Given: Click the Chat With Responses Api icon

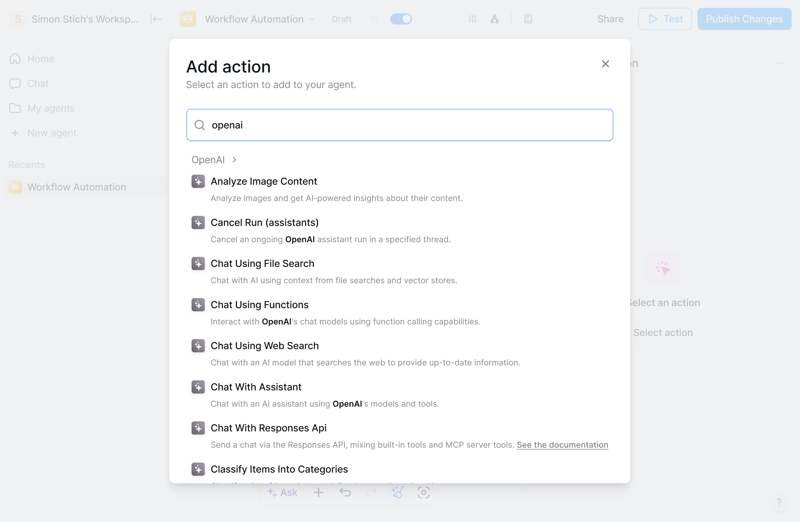Looking at the screenshot, I should point(198,427).
